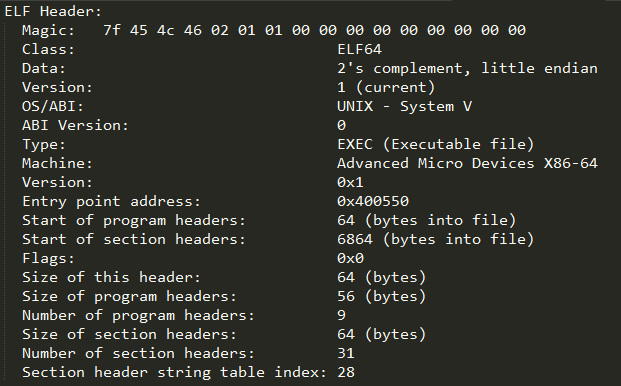This screenshot has width=621, height=386.
Task: Click the '2's complement, little endian' text
Action: [x=467, y=68]
